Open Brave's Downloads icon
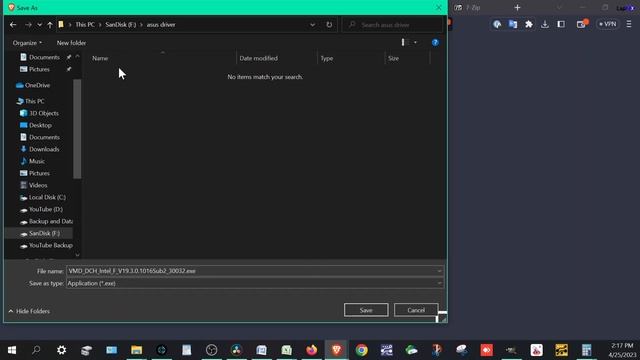 click(545, 24)
